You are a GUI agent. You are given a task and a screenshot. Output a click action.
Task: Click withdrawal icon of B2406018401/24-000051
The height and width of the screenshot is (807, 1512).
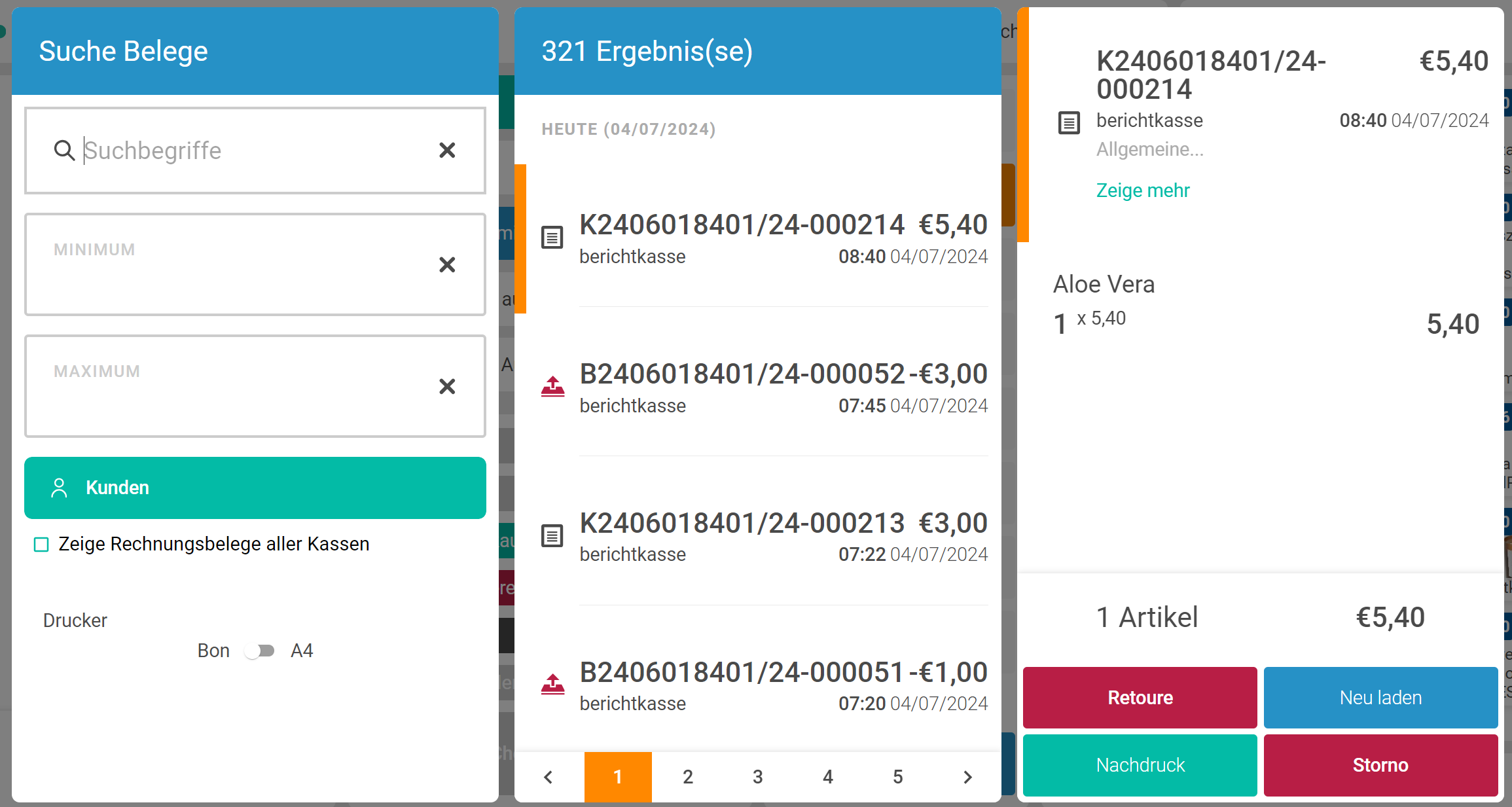(x=552, y=685)
